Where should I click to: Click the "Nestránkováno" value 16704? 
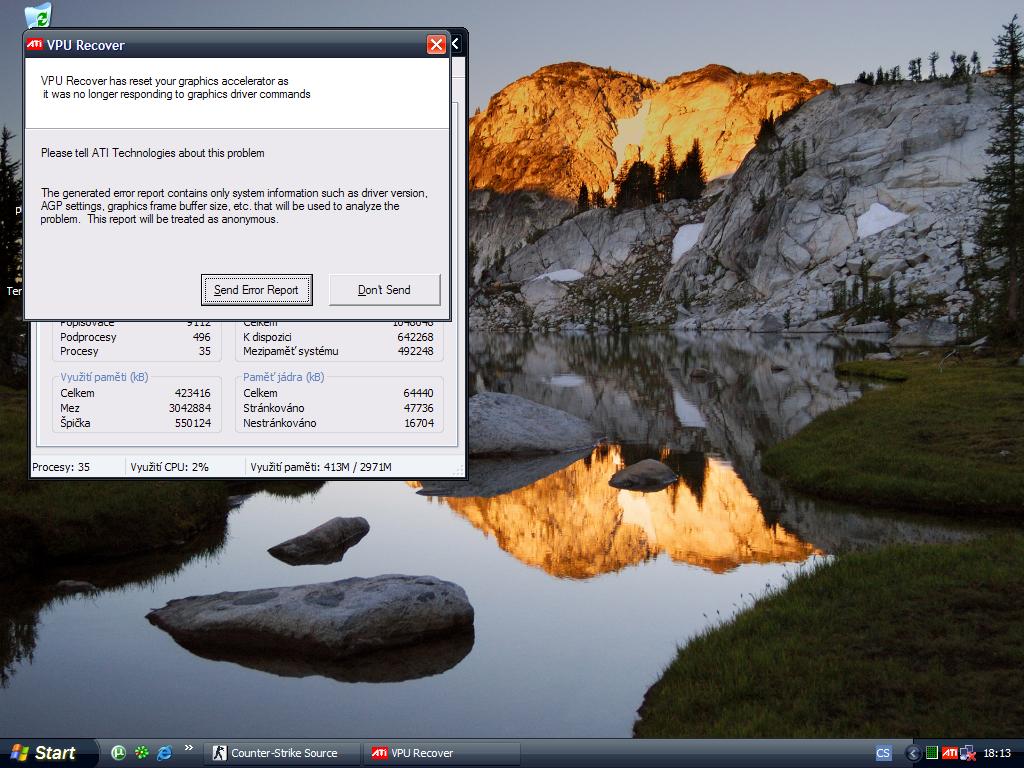419,423
